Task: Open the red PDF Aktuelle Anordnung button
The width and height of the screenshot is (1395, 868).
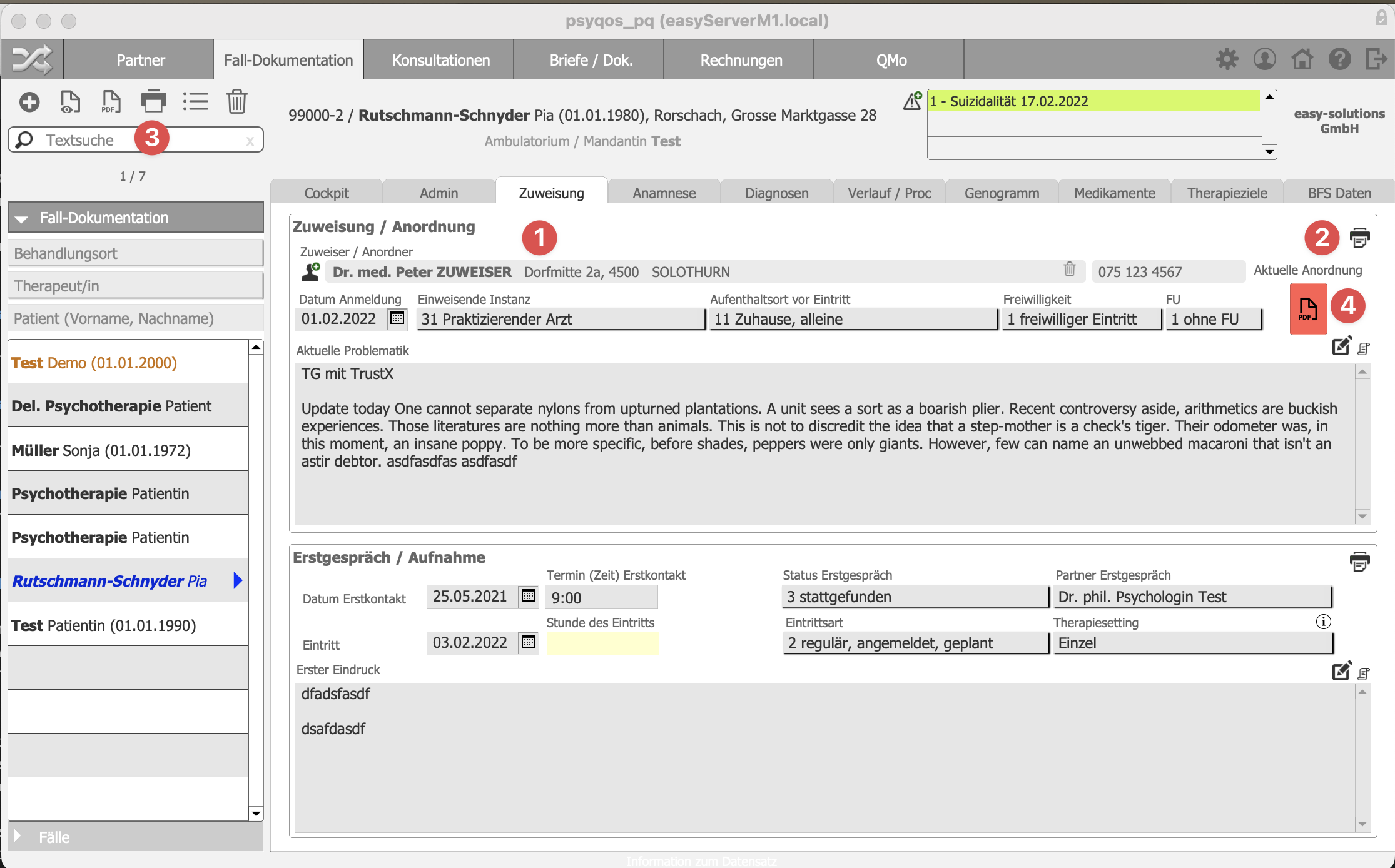Action: [1308, 309]
